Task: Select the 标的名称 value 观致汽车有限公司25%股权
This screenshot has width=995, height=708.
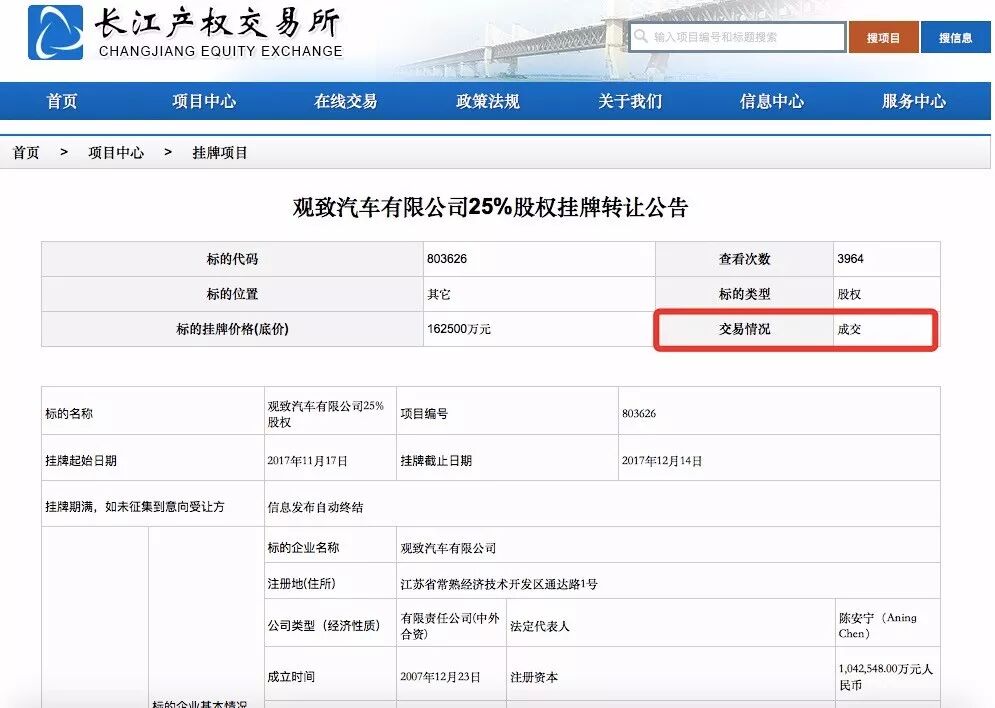Action: click(326, 414)
